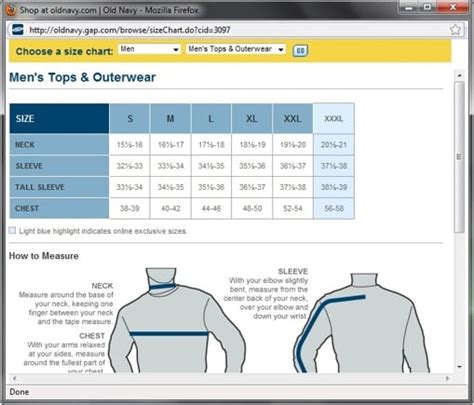Click chest value 56-58 for size XXXL

(x=334, y=208)
